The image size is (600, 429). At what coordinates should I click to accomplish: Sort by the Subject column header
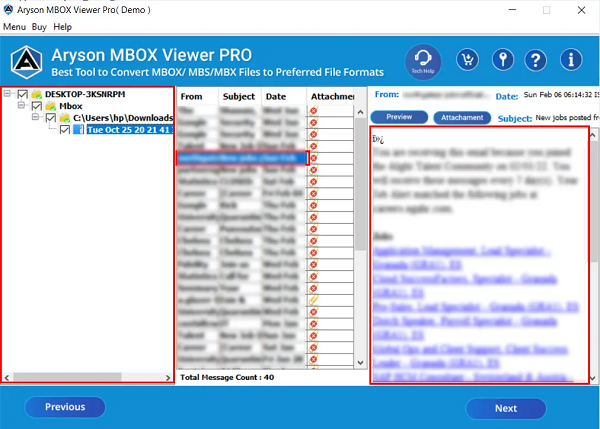pyautogui.click(x=240, y=96)
